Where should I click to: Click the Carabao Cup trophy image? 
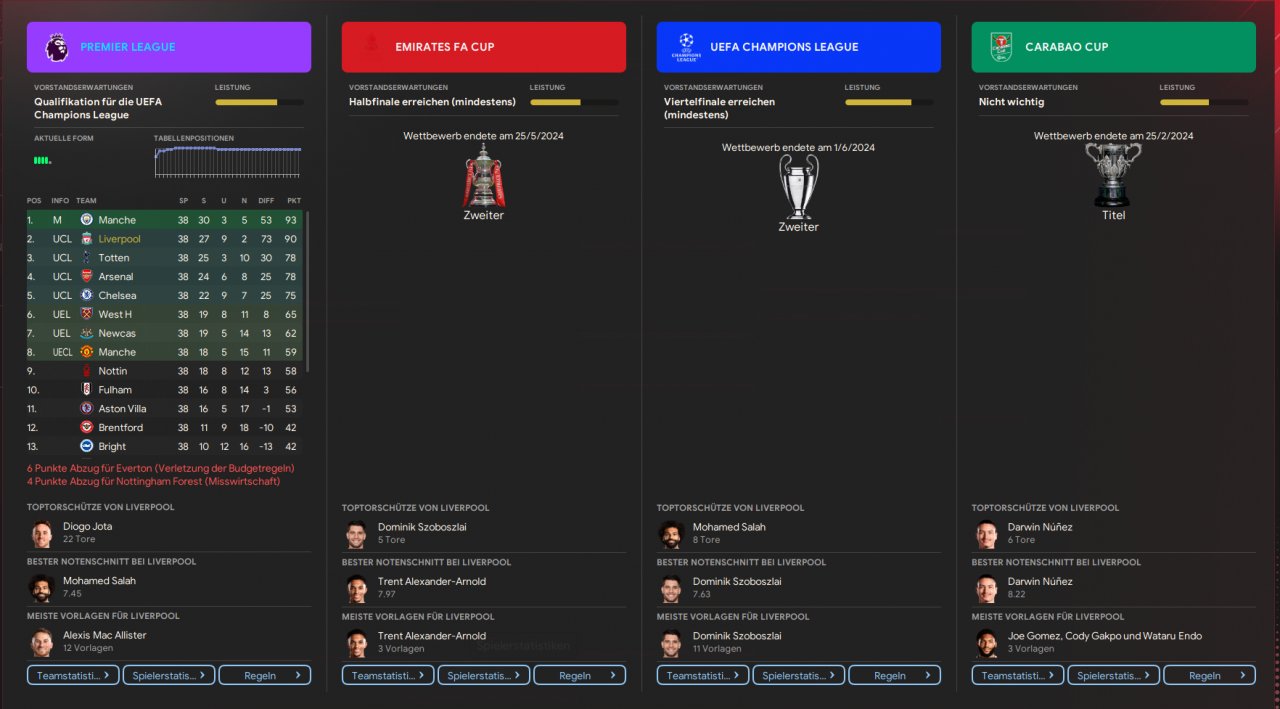coord(1113,175)
